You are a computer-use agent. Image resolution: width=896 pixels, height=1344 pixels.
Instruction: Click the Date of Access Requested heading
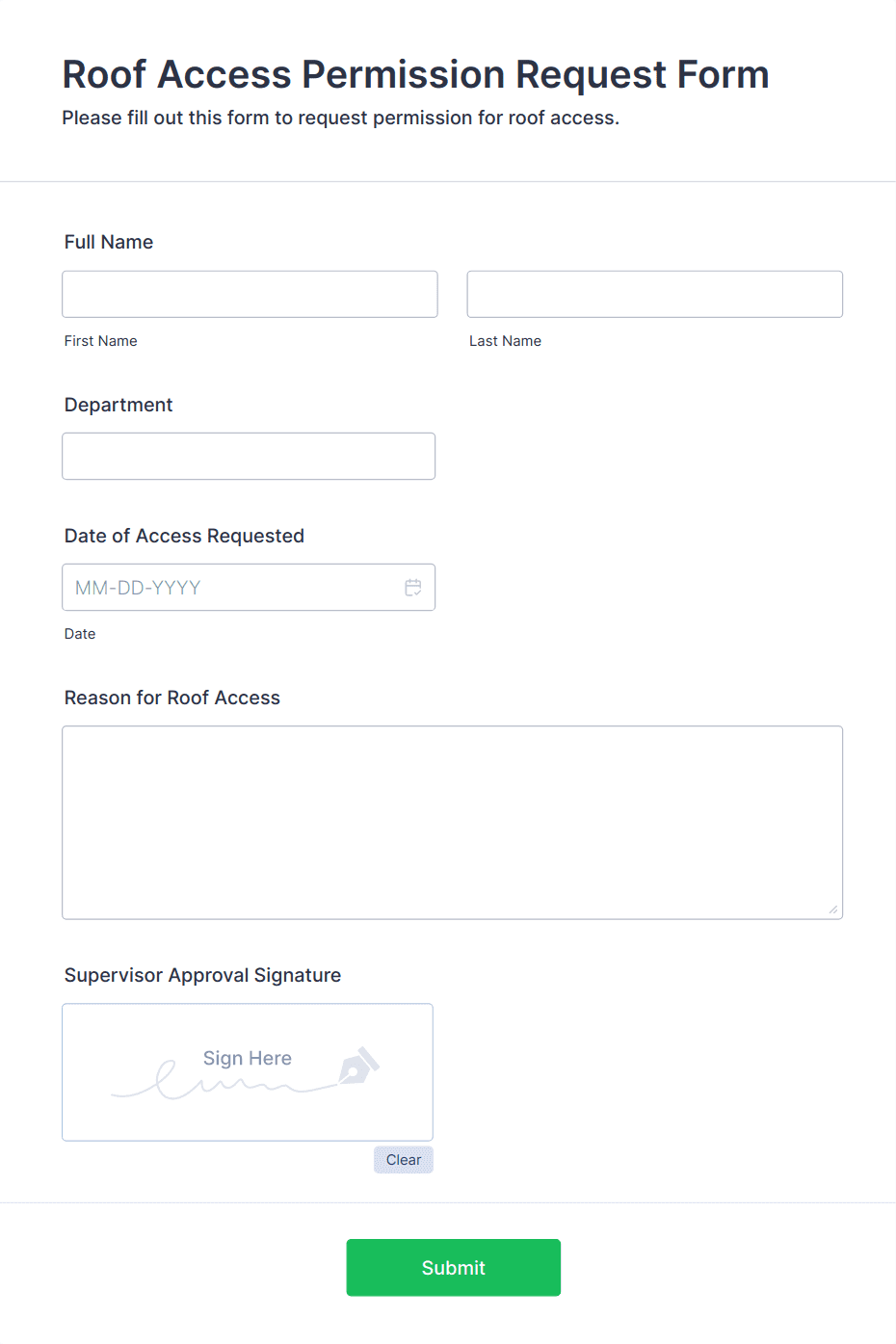[x=184, y=536]
